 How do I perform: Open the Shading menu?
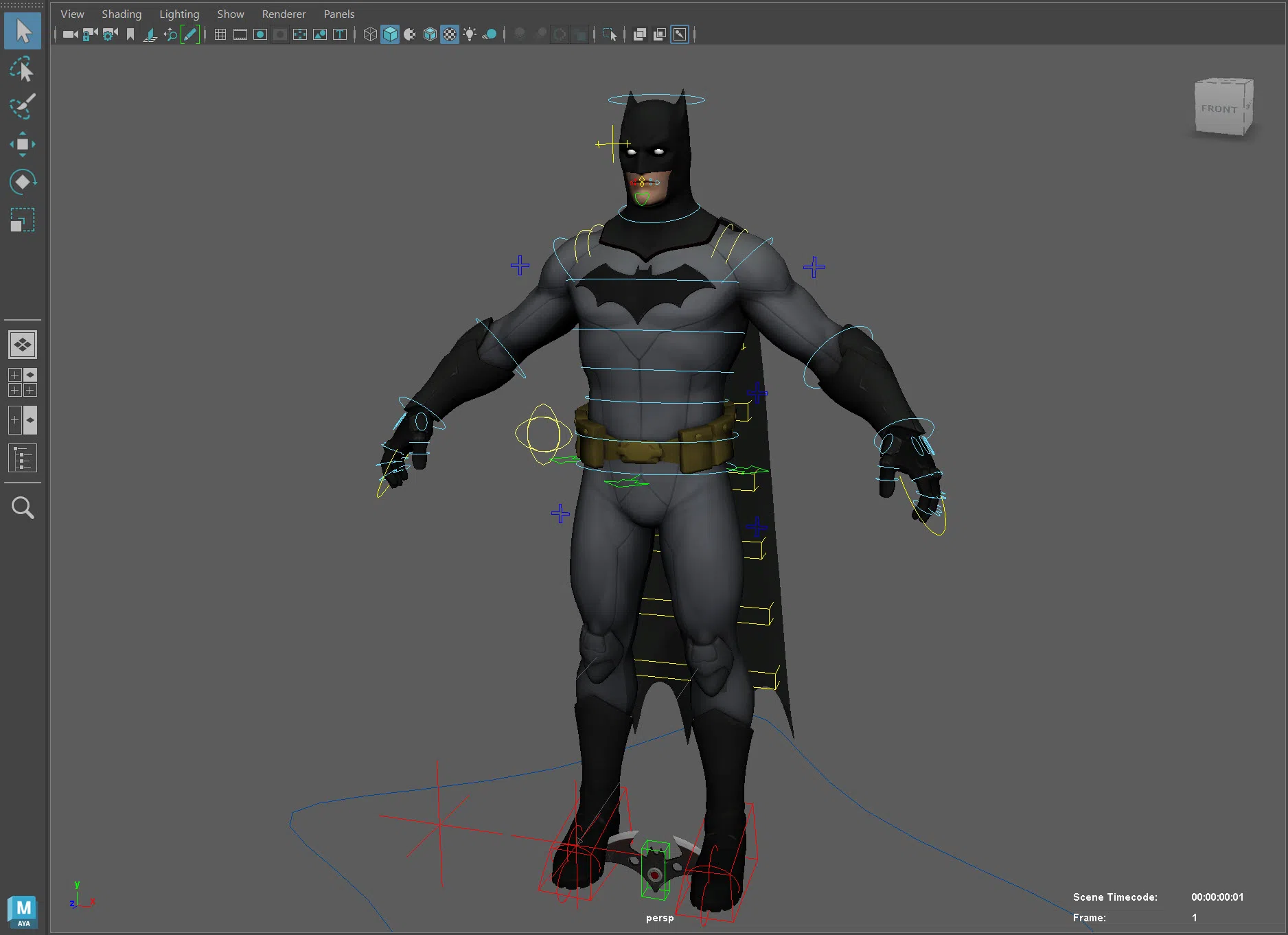pos(122,14)
